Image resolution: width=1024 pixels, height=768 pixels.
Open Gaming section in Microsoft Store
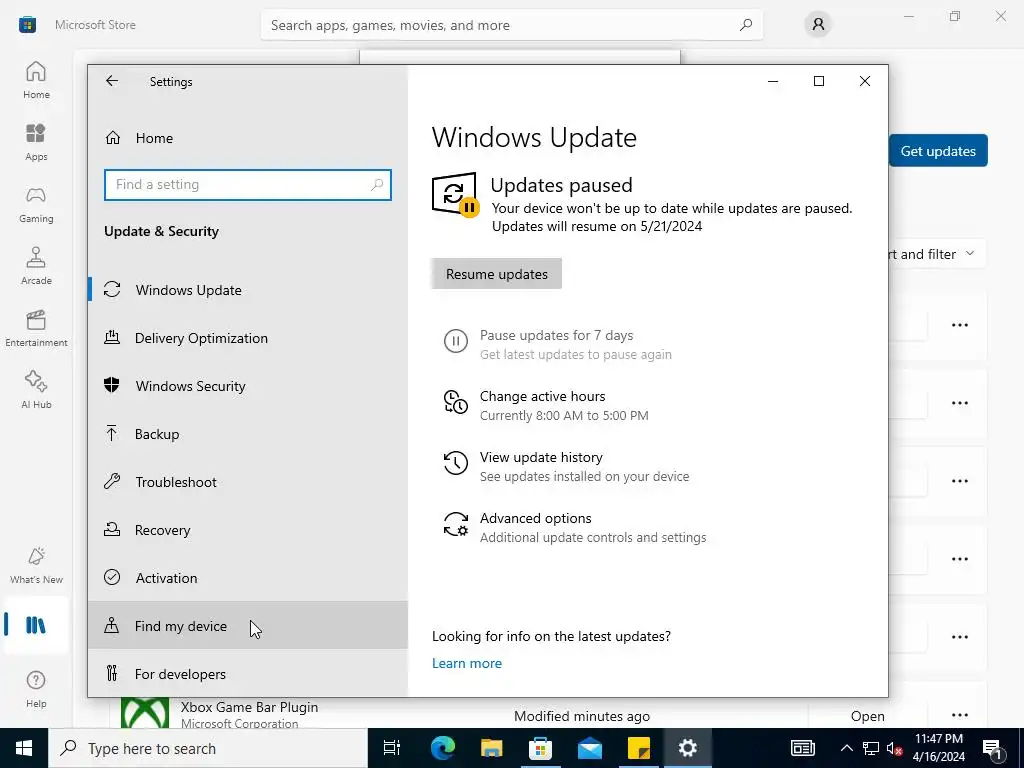[x=36, y=204]
